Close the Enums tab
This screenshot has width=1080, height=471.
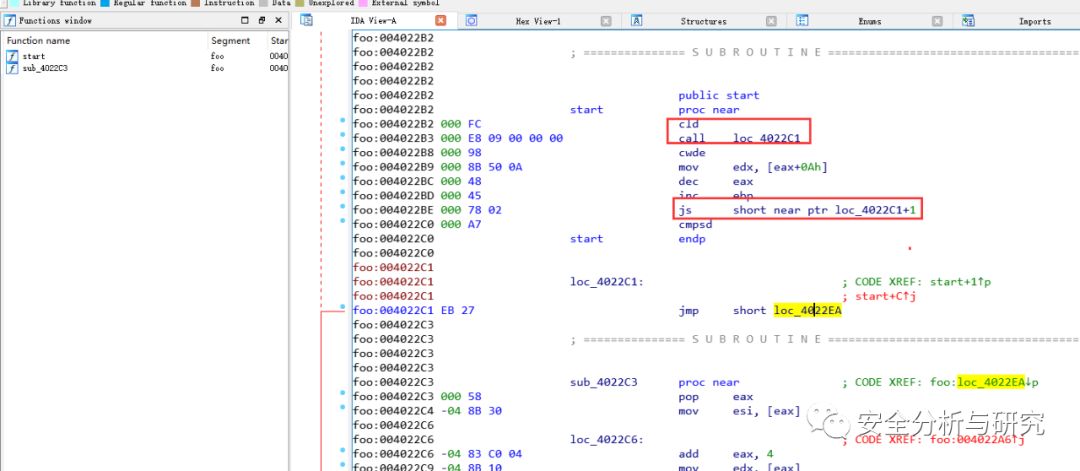[937, 21]
